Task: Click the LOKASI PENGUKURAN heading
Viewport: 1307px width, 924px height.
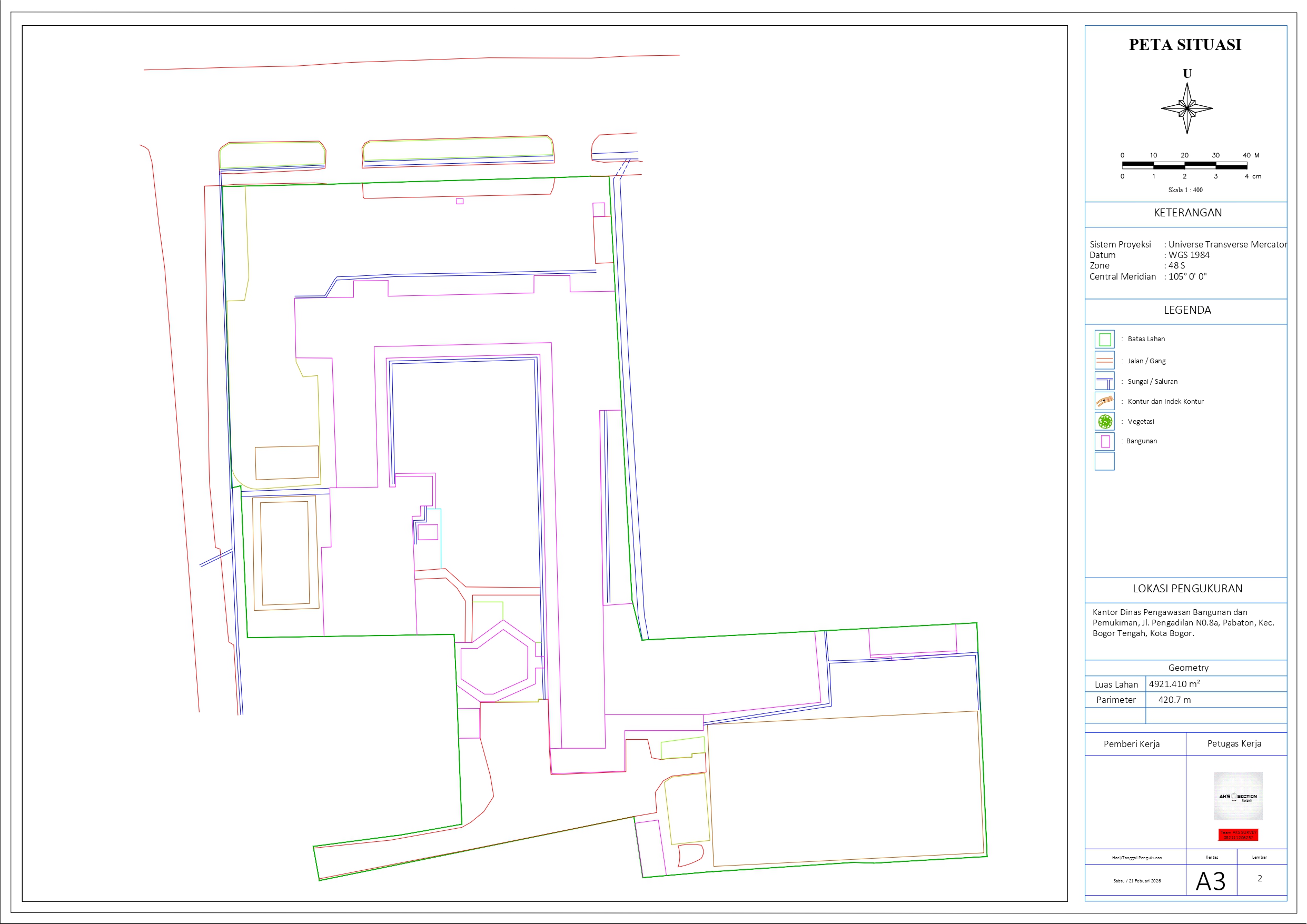Action: click(x=1187, y=589)
